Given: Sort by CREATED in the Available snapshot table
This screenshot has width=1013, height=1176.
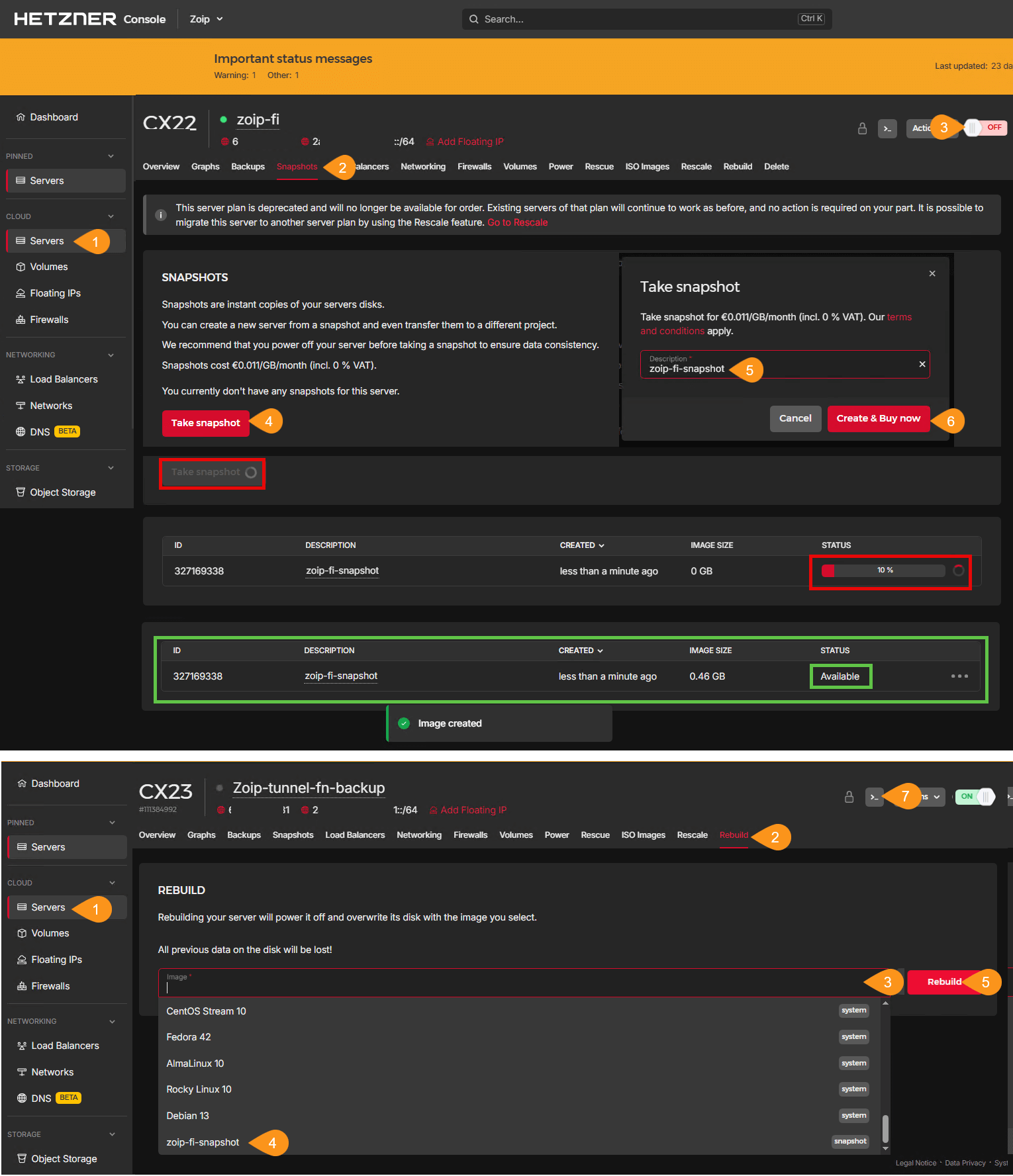Looking at the screenshot, I should point(581,651).
